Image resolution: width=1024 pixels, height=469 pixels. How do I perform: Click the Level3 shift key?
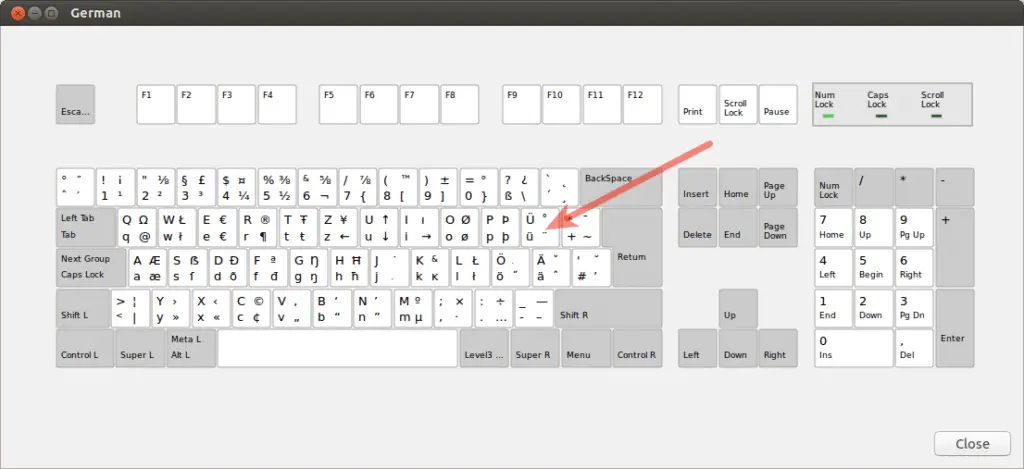click(484, 348)
